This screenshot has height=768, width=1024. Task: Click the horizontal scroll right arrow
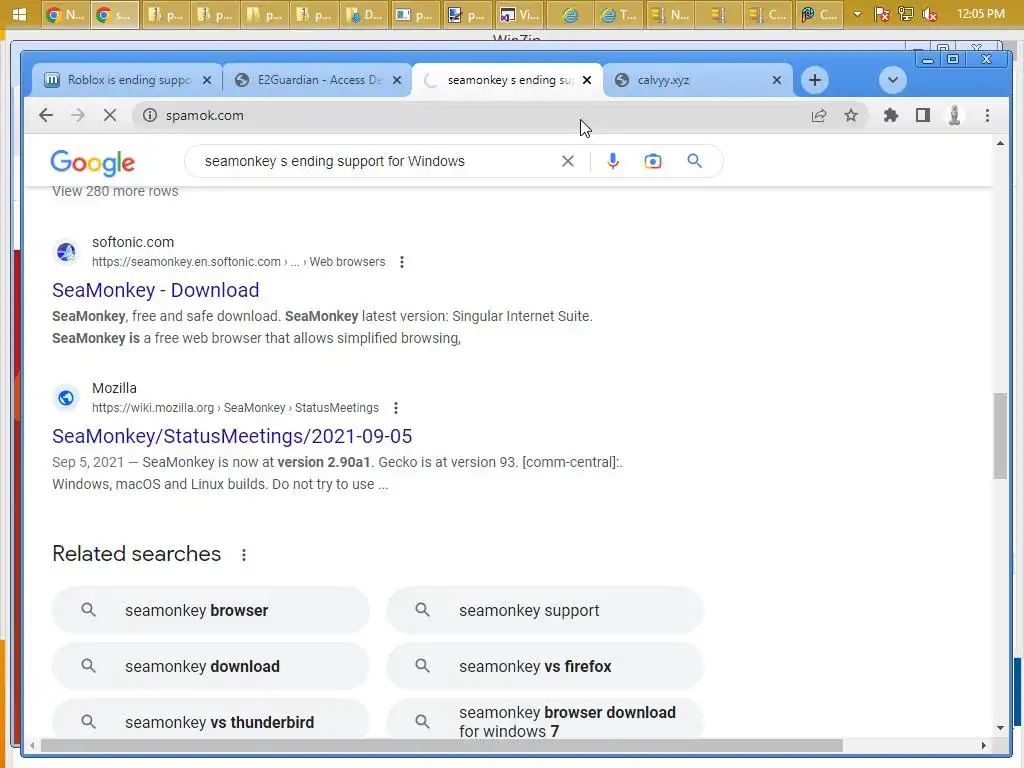click(984, 745)
